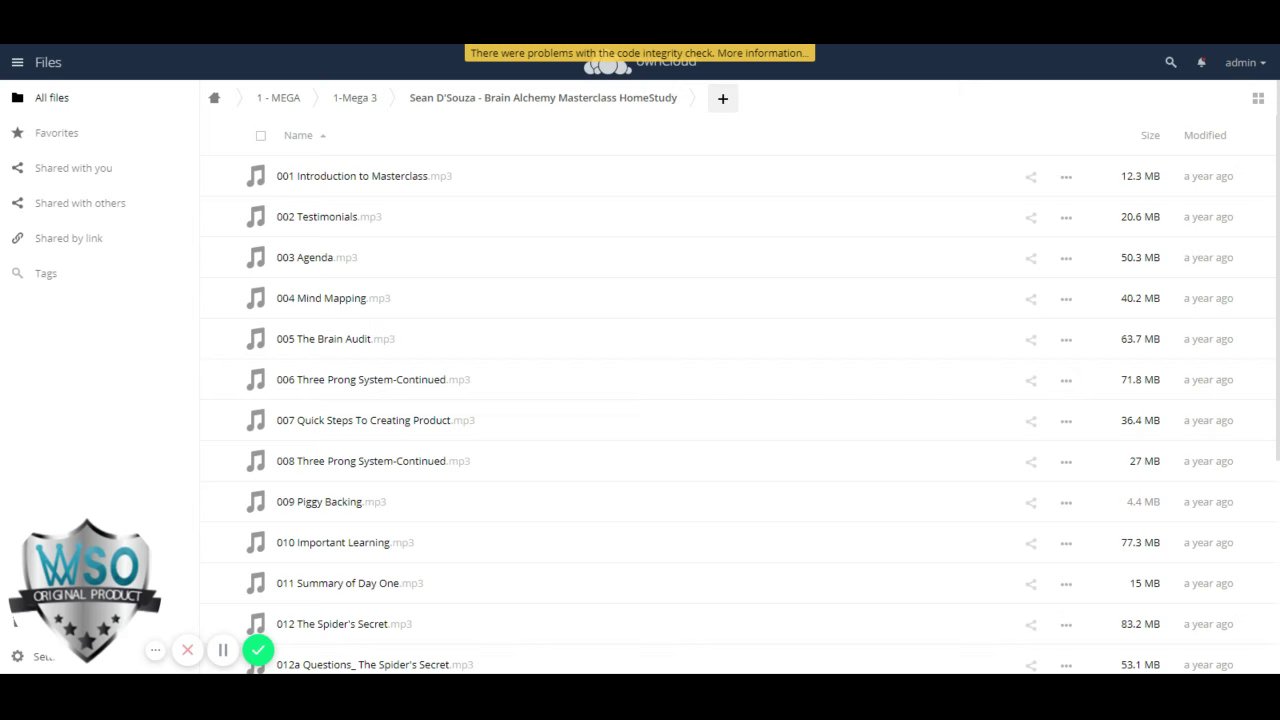Share 005 The Brain Audit file
This screenshot has height=720, width=1280.
(x=1031, y=340)
